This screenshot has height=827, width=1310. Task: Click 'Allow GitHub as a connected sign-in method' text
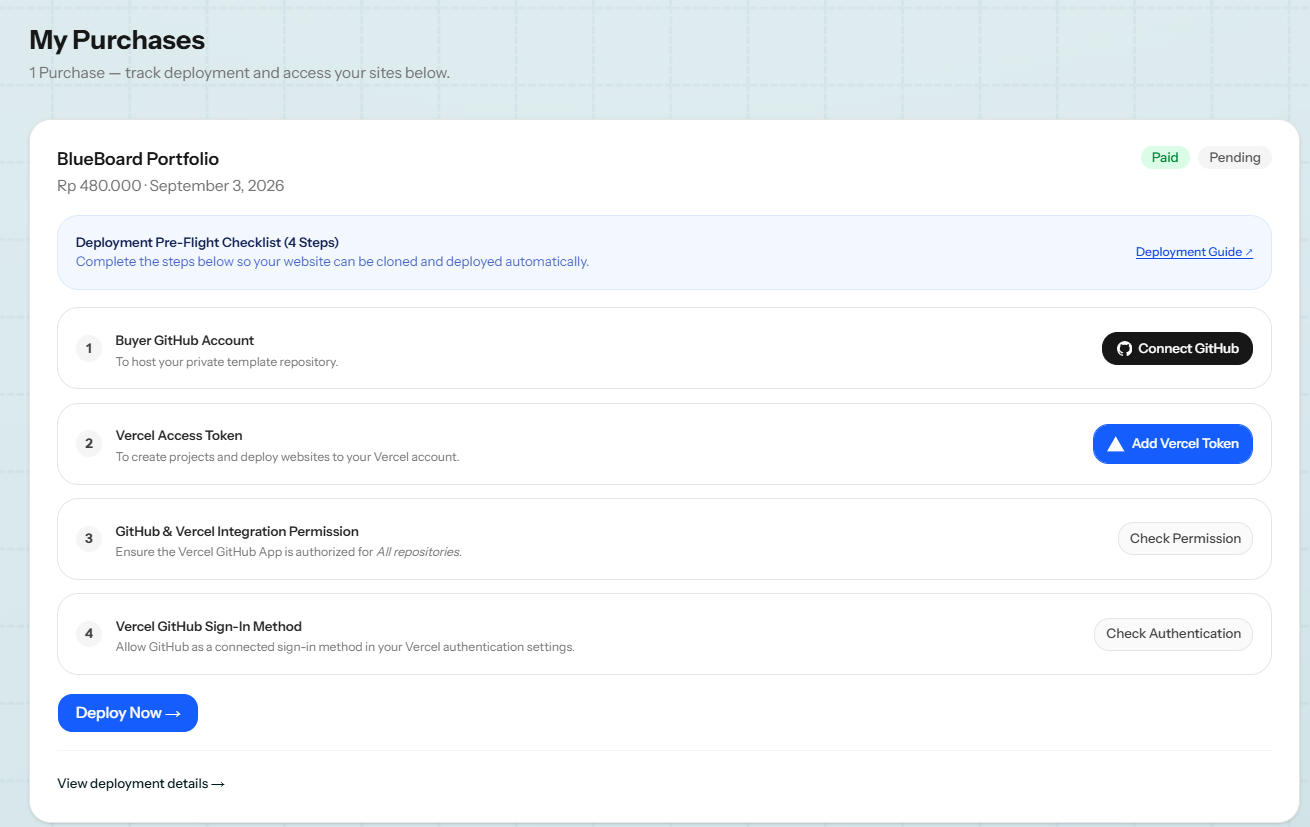tap(345, 647)
